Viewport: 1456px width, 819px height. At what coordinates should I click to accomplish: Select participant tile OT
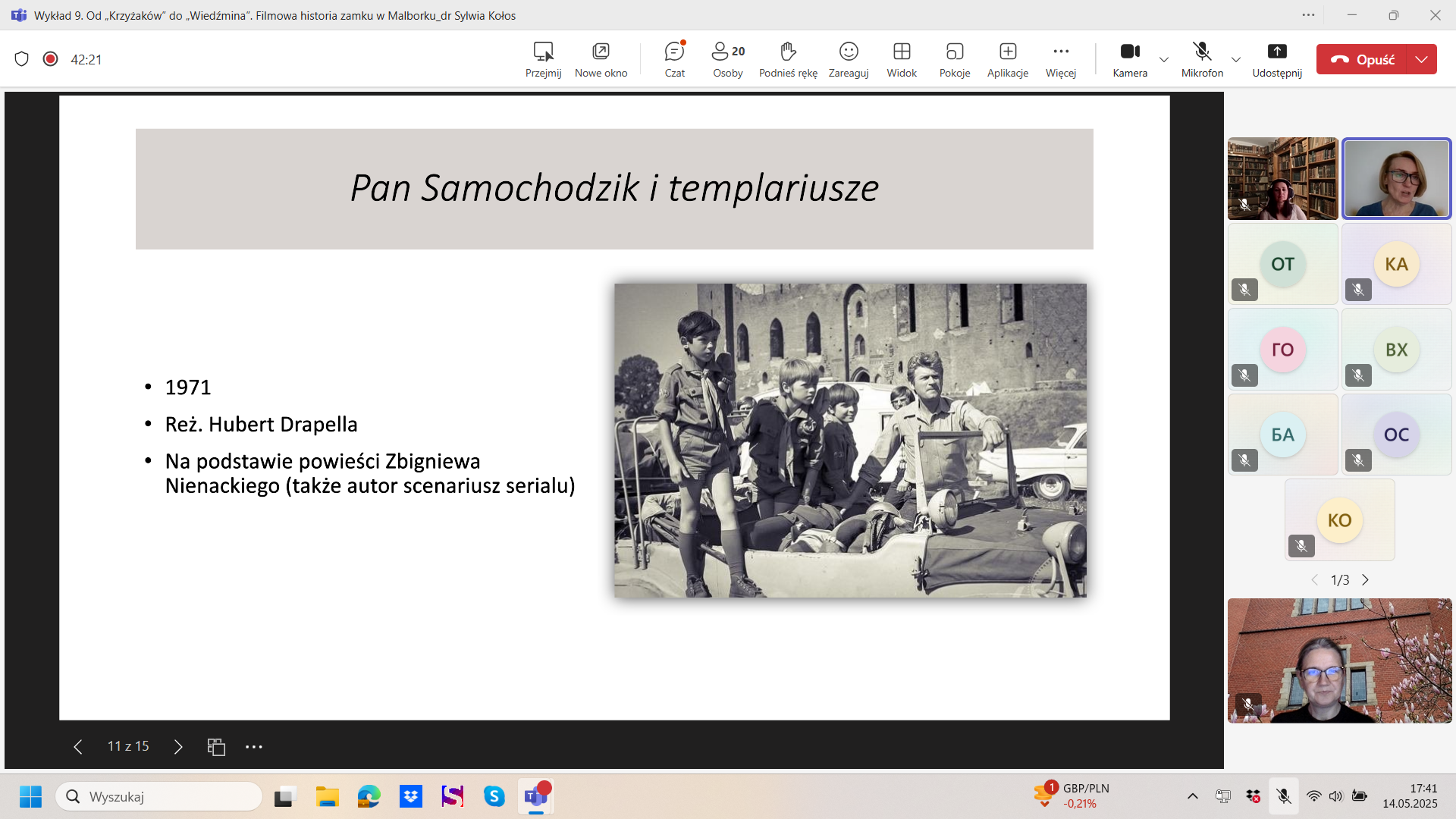[x=1283, y=264]
